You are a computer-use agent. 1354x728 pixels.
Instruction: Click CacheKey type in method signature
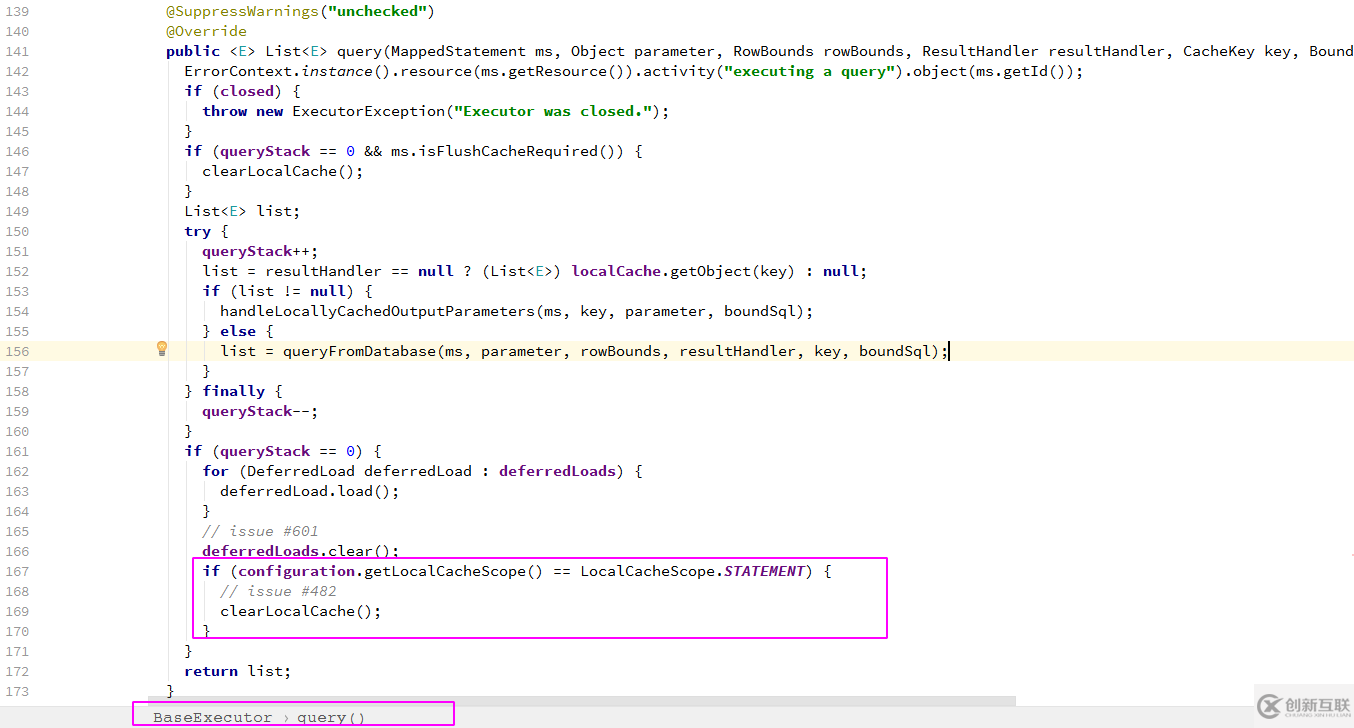(x=1219, y=51)
